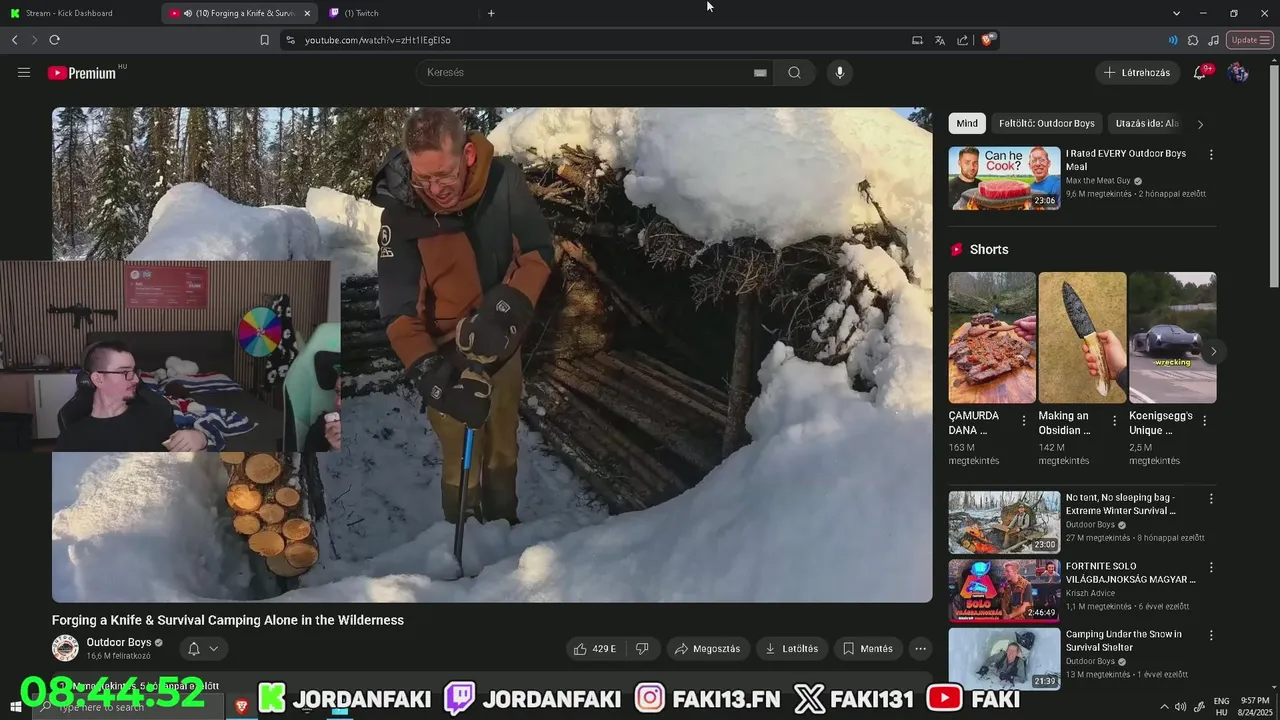Open the browser tab search chevron
This screenshot has width=1280, height=720.
pyautogui.click(x=1176, y=13)
